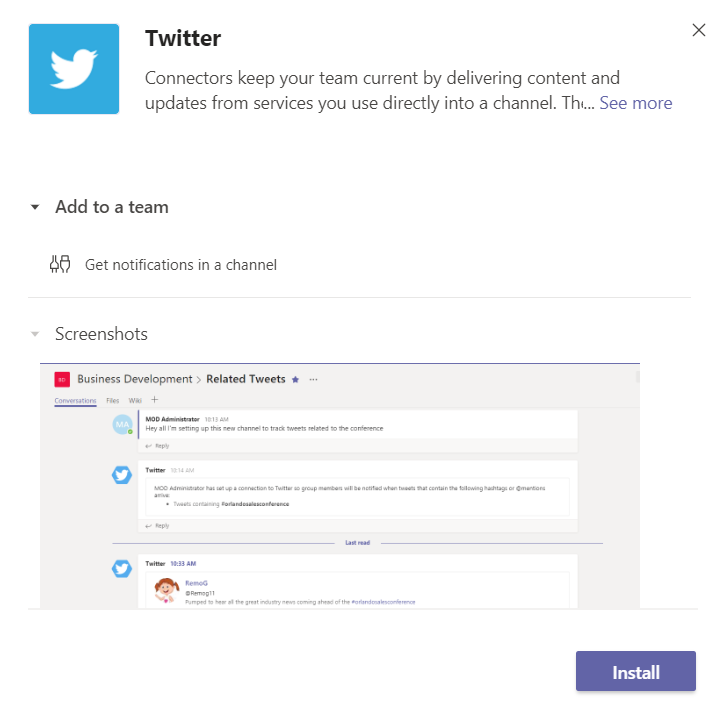Open the Files tab in screenshot
The height and width of the screenshot is (710, 728).
(112, 401)
